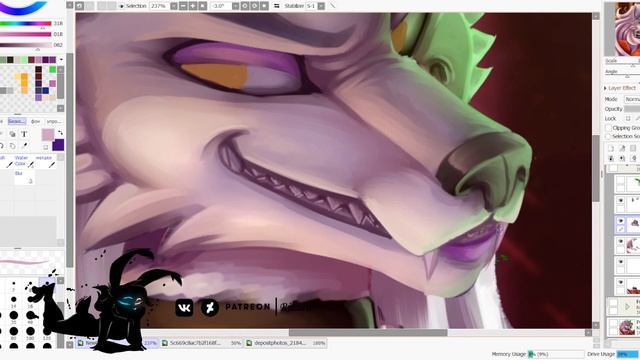This screenshot has width=640, height=360.
Task: Click the rotation angle field
Action: click(x=221, y=6)
